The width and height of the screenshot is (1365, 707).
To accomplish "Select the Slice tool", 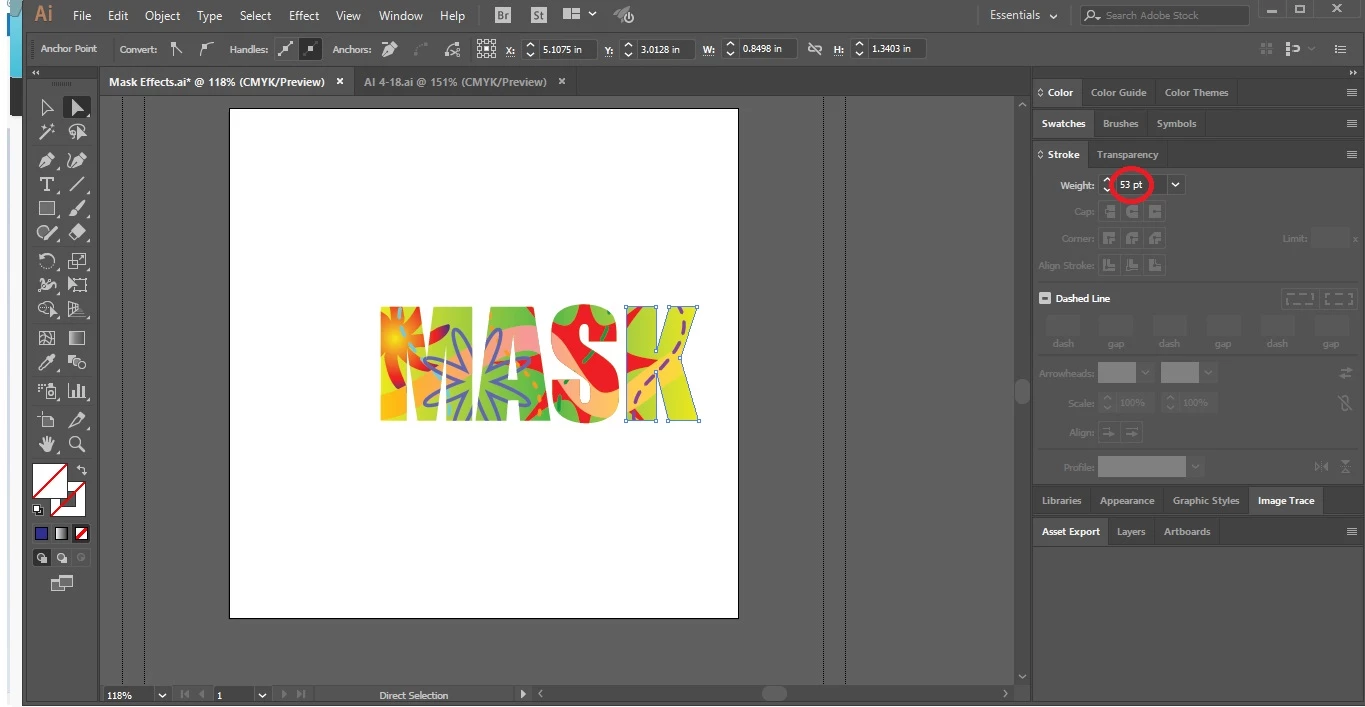I will pos(77,420).
